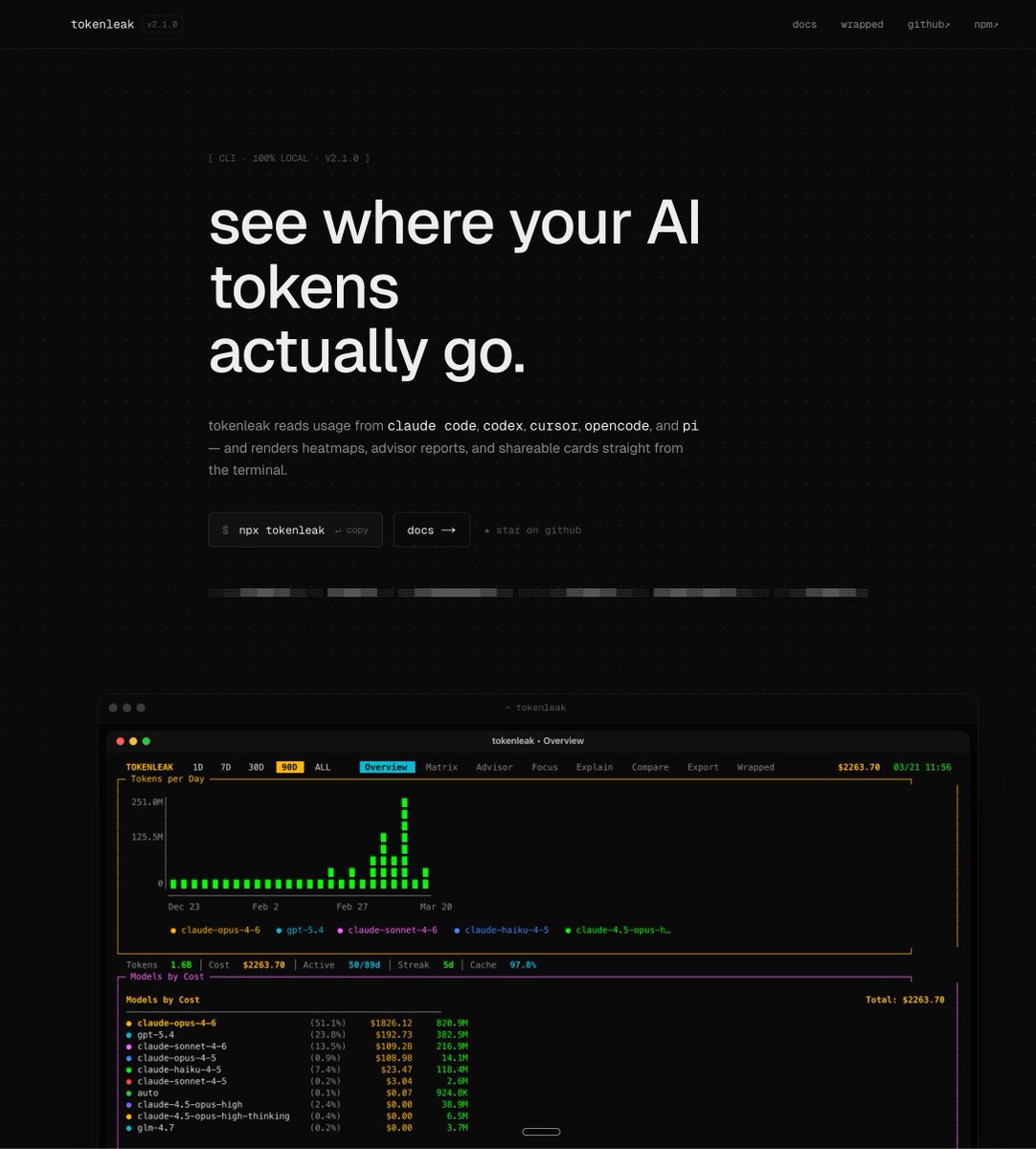Switch to the Focus tab
The height and width of the screenshot is (1149, 1036).
545,767
